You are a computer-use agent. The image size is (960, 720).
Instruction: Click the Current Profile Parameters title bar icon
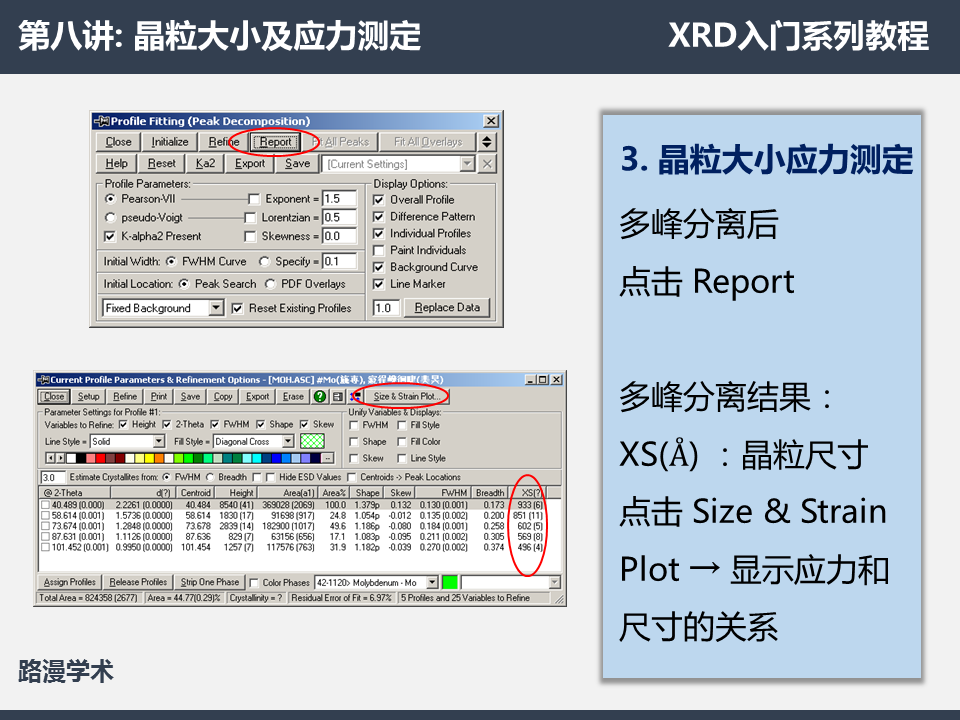click(43, 380)
